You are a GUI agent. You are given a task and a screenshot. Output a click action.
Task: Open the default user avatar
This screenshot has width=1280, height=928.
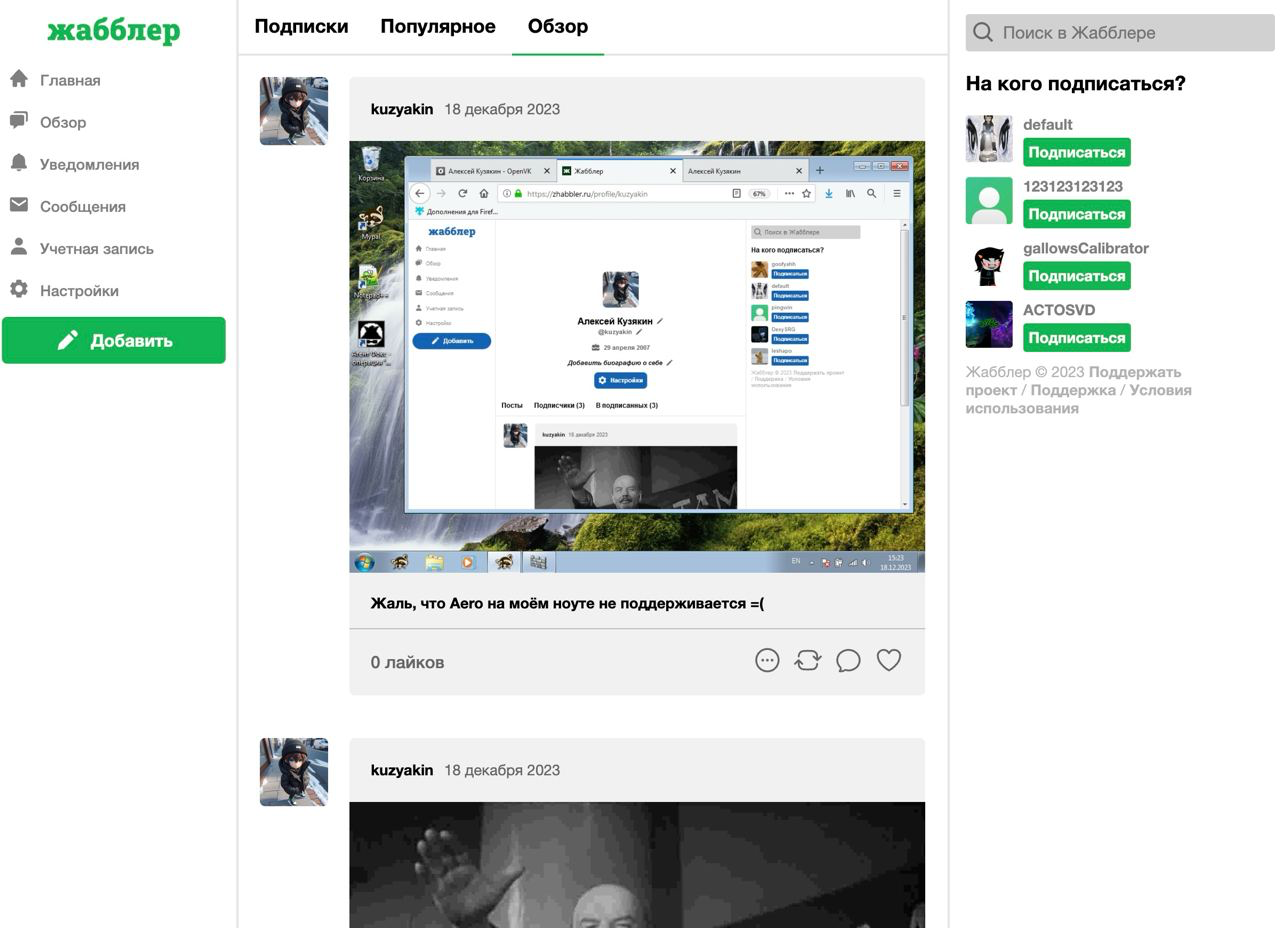tap(989, 139)
